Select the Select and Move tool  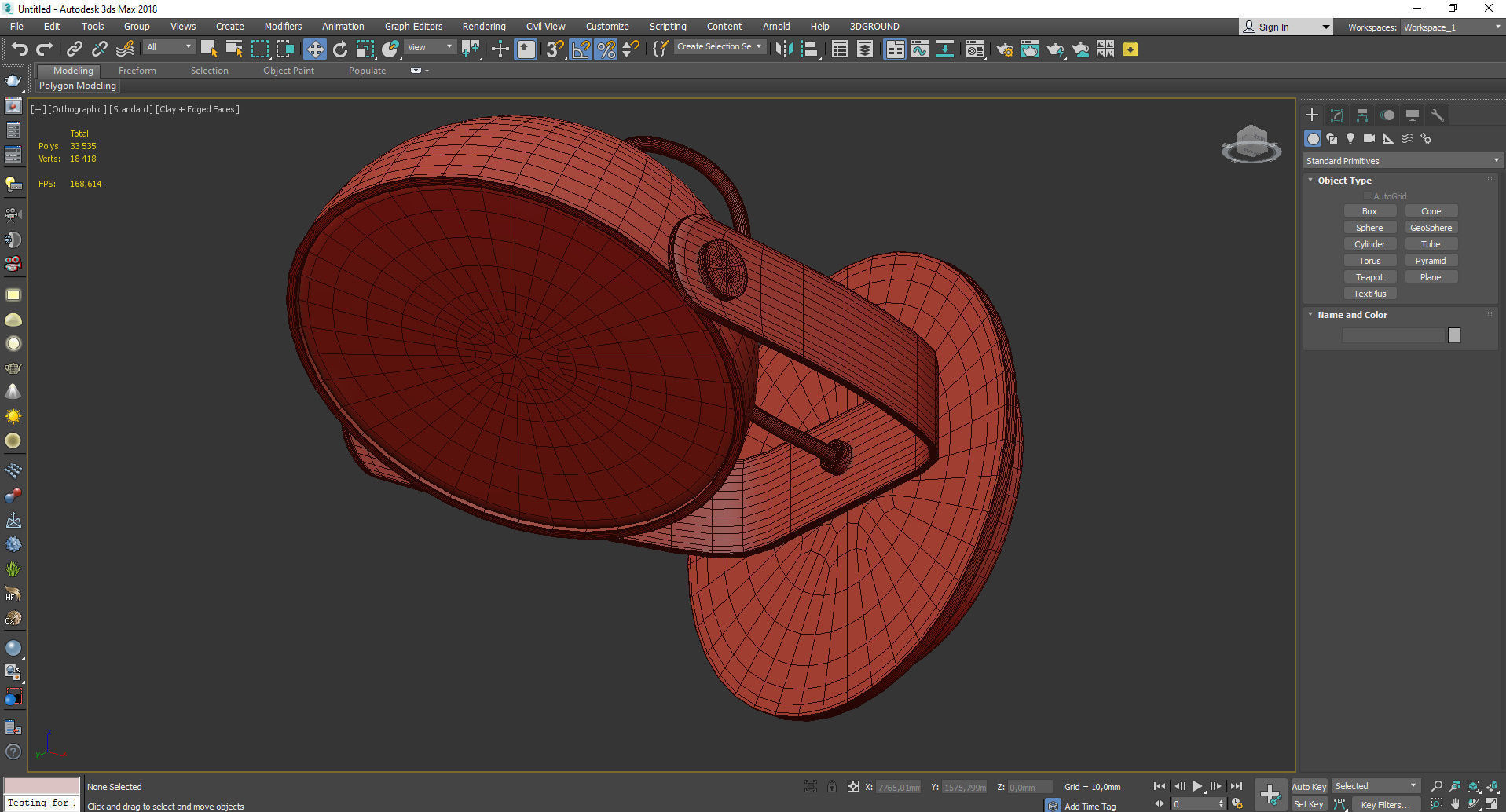click(314, 49)
